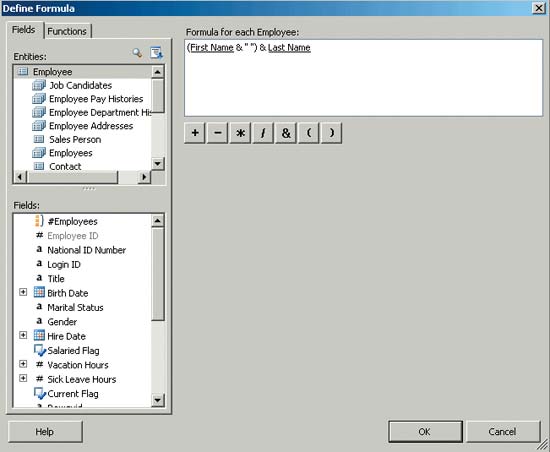Screen dimensions: 550x452
Task: Click the Sick Leave Hours number icon
Action: pos(40,379)
